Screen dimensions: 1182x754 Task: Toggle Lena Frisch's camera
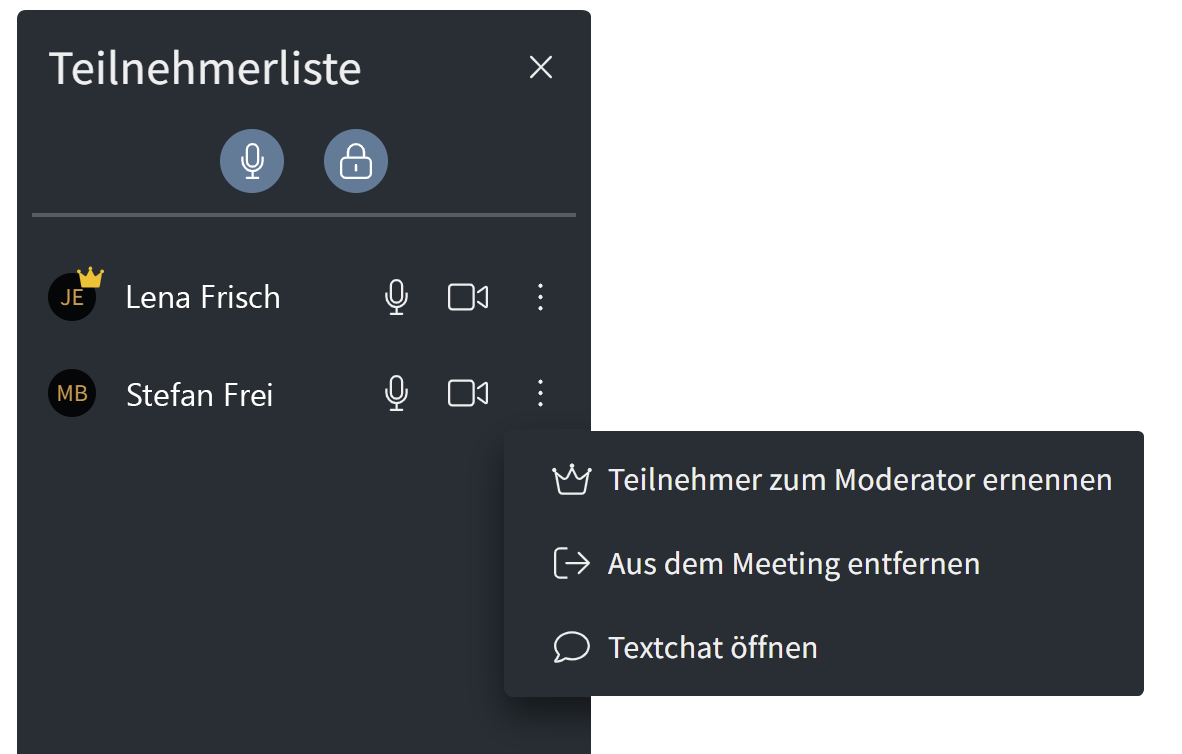point(467,297)
